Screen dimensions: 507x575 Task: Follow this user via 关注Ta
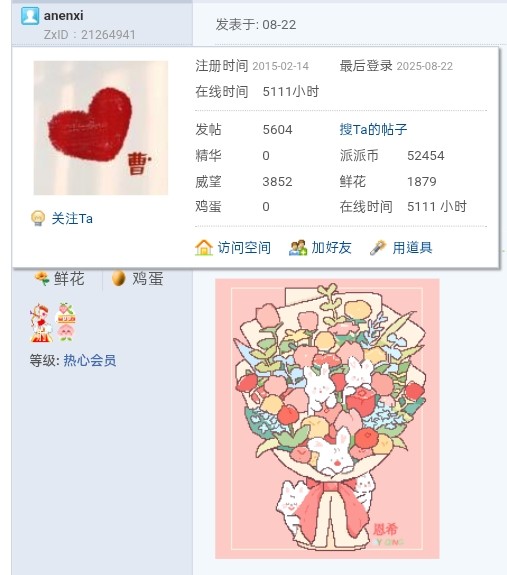72,219
